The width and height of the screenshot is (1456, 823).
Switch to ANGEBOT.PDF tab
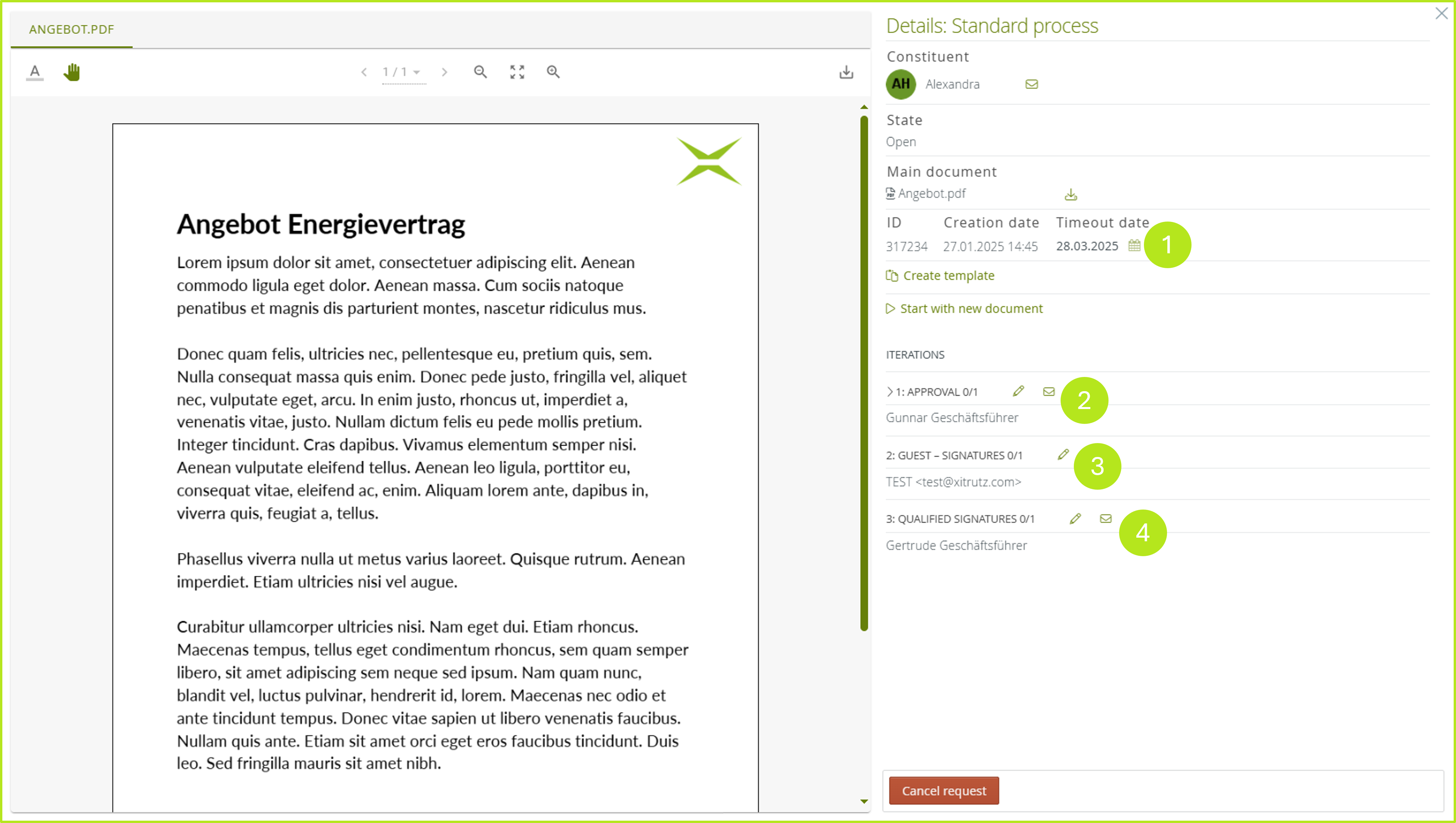click(72, 29)
